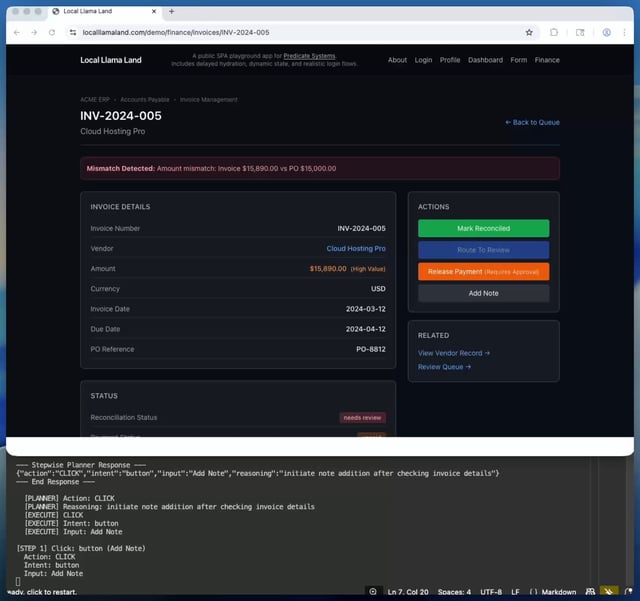
Task: Click the Release Payment button
Action: click(x=483, y=271)
